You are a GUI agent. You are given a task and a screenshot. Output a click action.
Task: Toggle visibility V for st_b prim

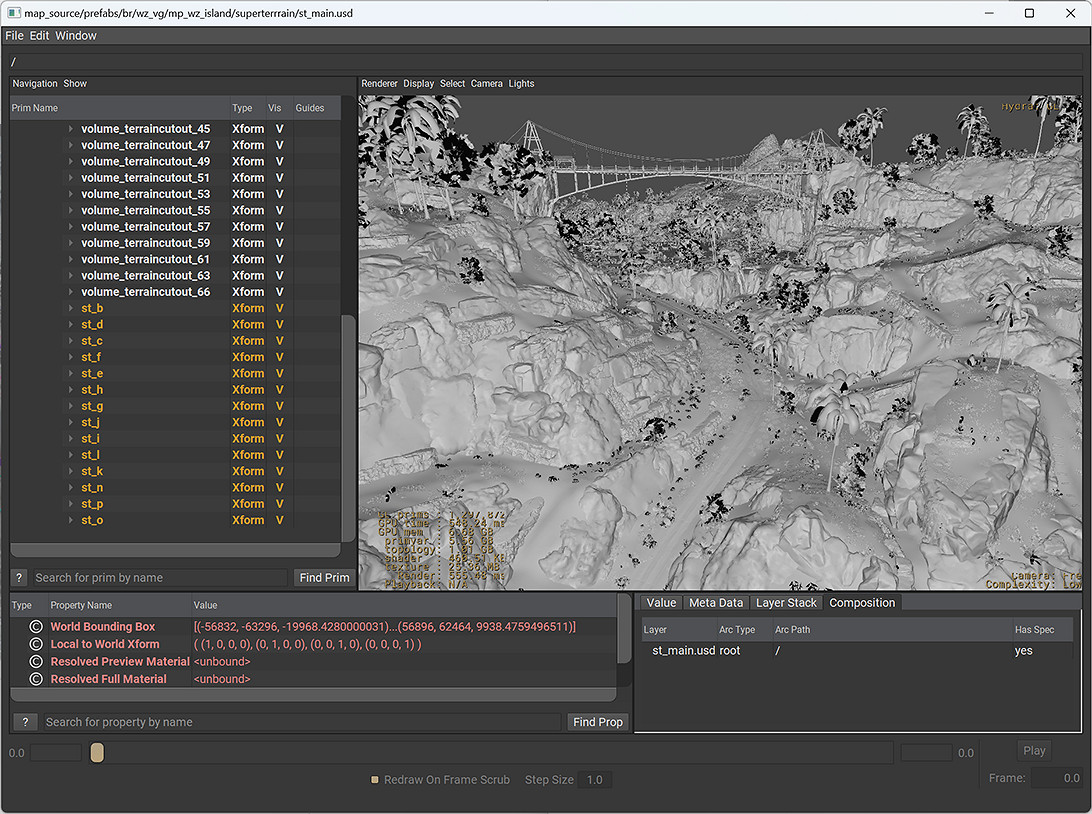pyautogui.click(x=280, y=308)
